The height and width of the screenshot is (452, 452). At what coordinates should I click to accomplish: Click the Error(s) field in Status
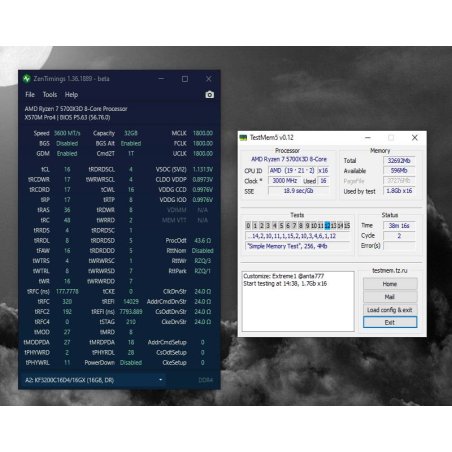(x=399, y=246)
